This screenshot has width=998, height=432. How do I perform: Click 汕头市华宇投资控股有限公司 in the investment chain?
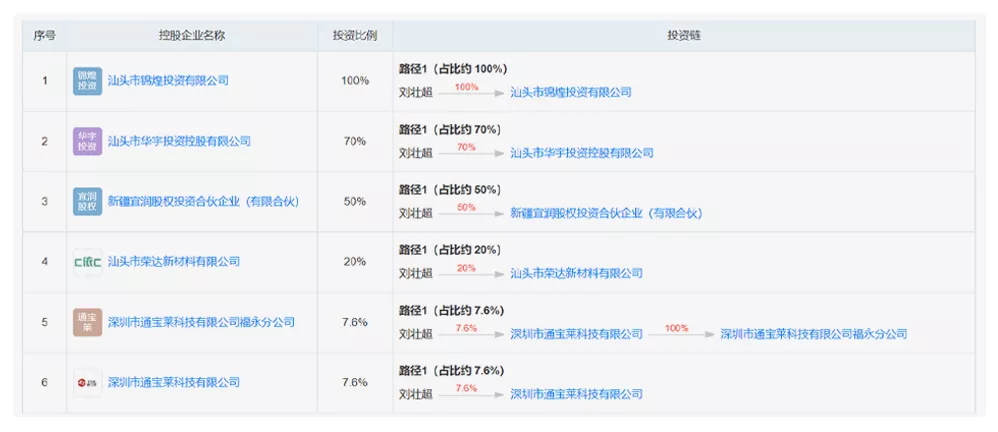pos(582,153)
